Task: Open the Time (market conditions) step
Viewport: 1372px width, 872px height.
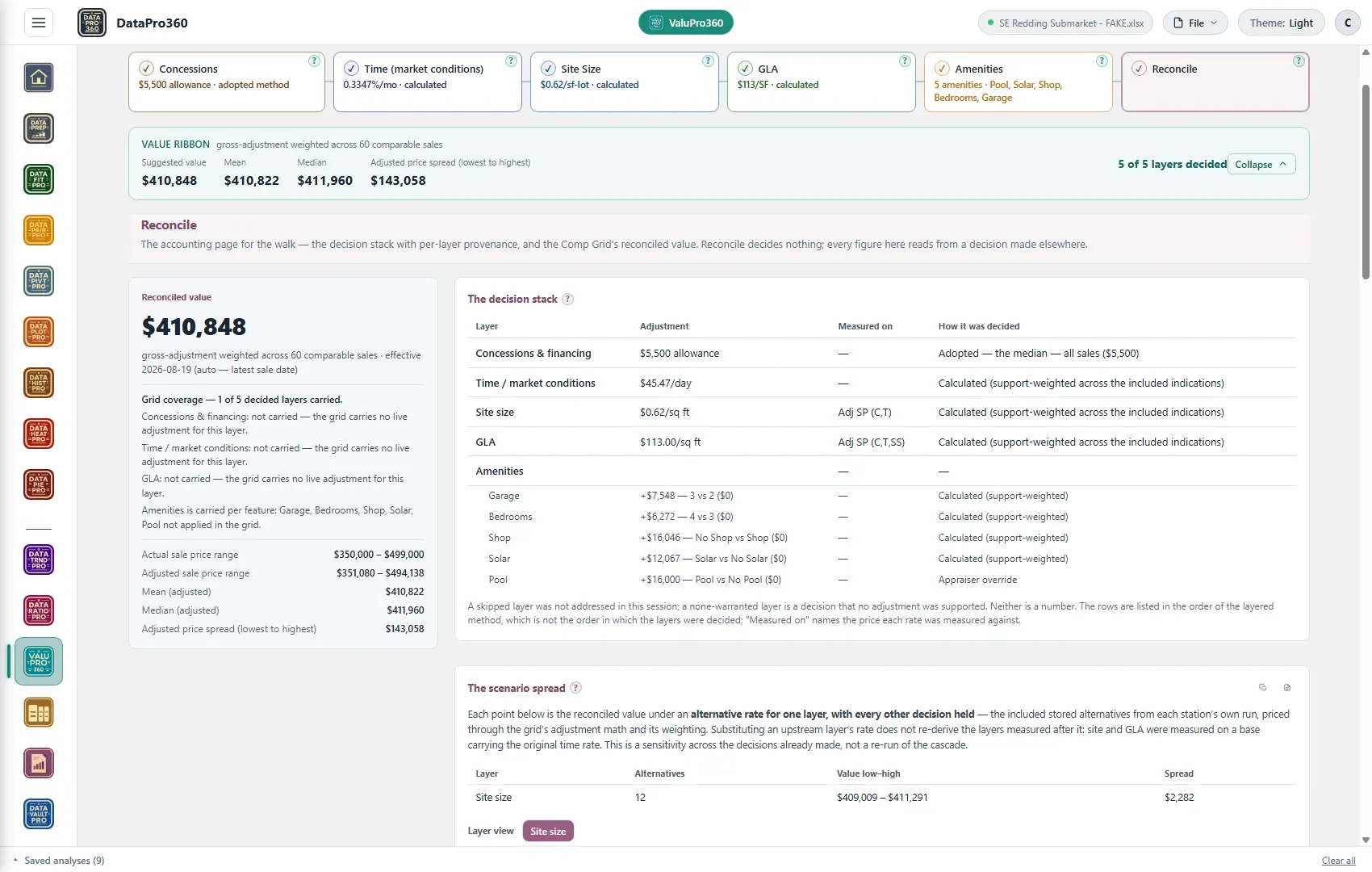Action: tap(428, 82)
